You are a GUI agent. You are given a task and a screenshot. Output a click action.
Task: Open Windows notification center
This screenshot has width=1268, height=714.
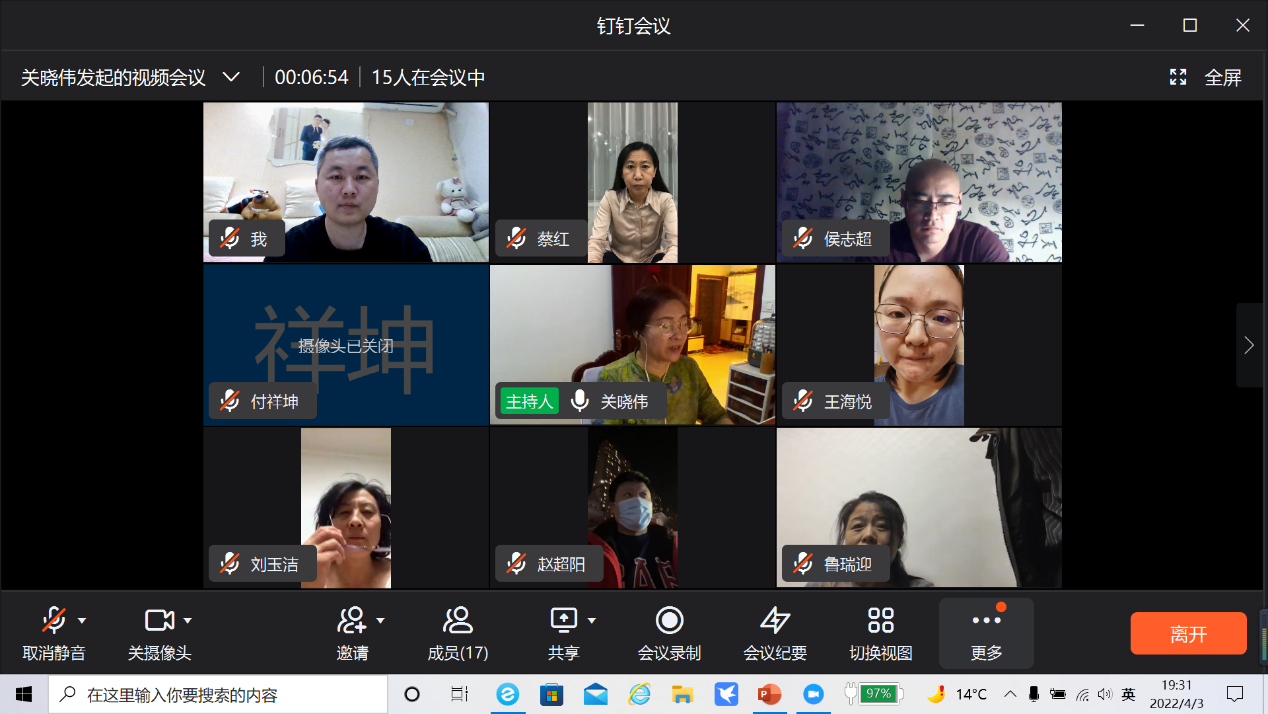point(1236,694)
